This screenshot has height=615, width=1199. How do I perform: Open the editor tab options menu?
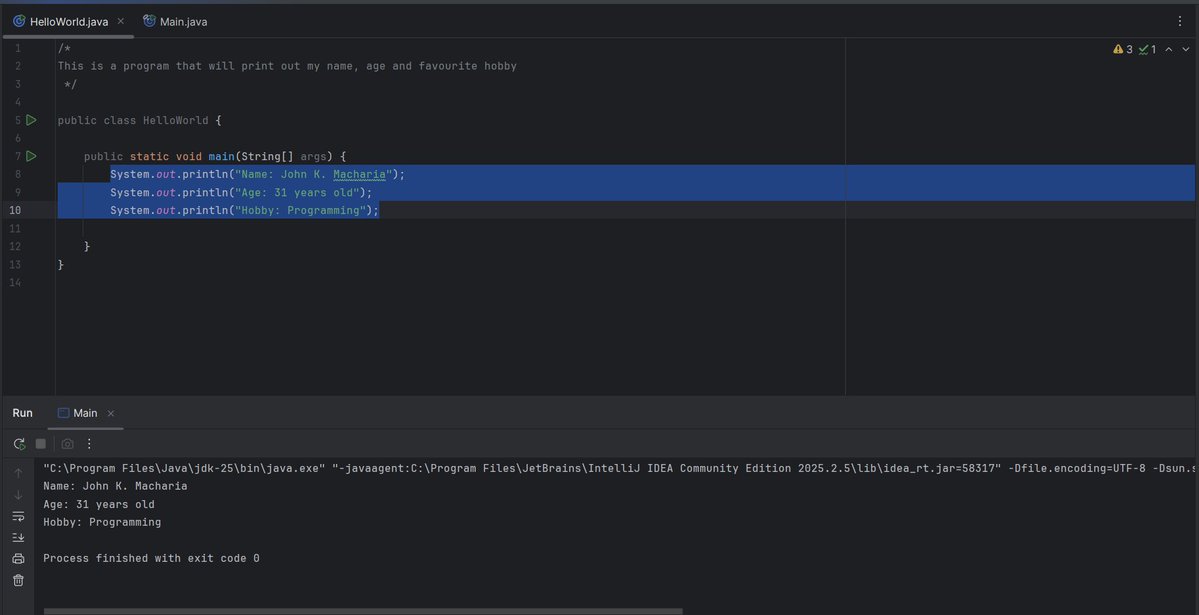[x=1181, y=20]
